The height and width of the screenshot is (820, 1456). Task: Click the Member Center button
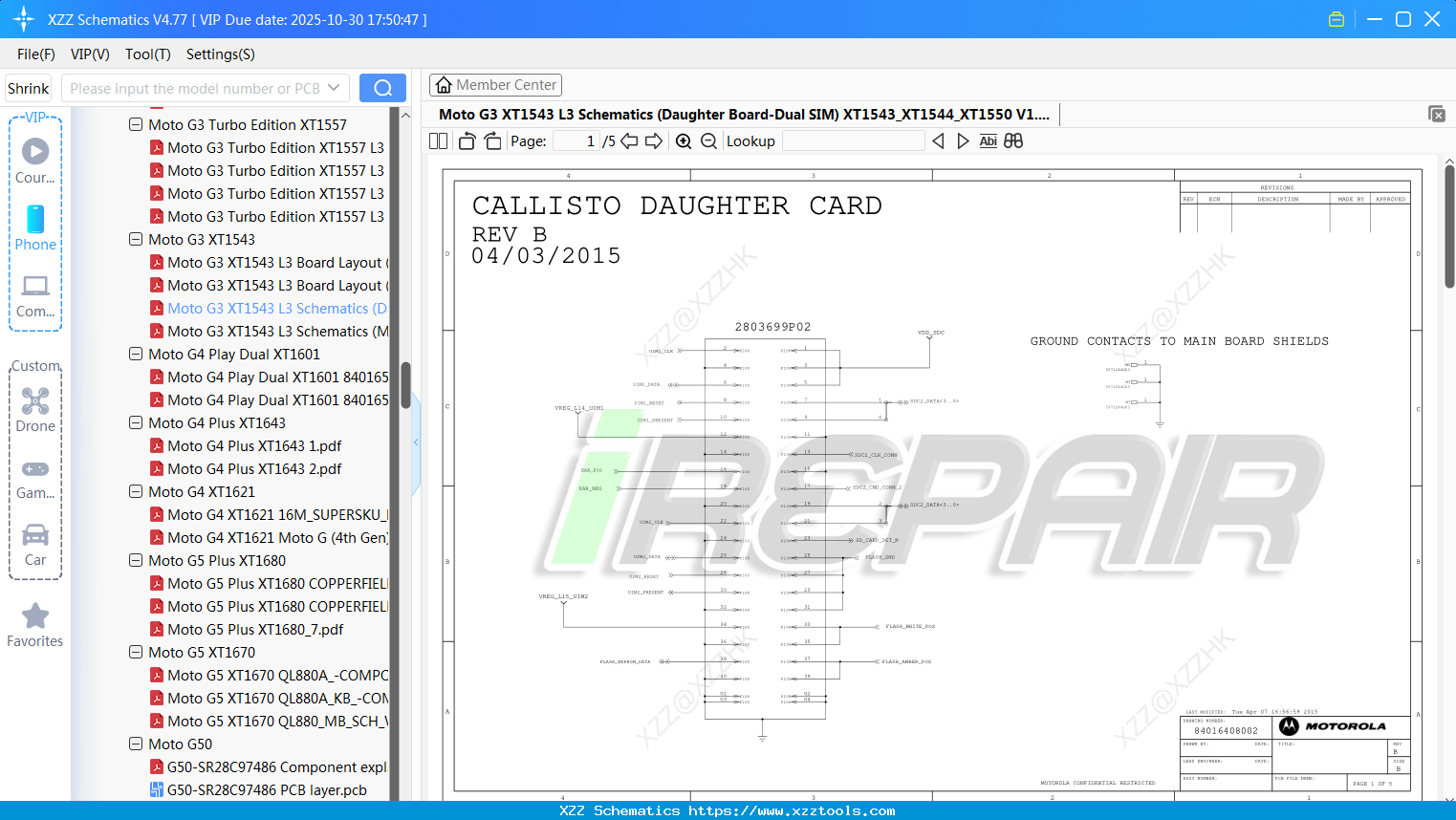[x=495, y=84]
